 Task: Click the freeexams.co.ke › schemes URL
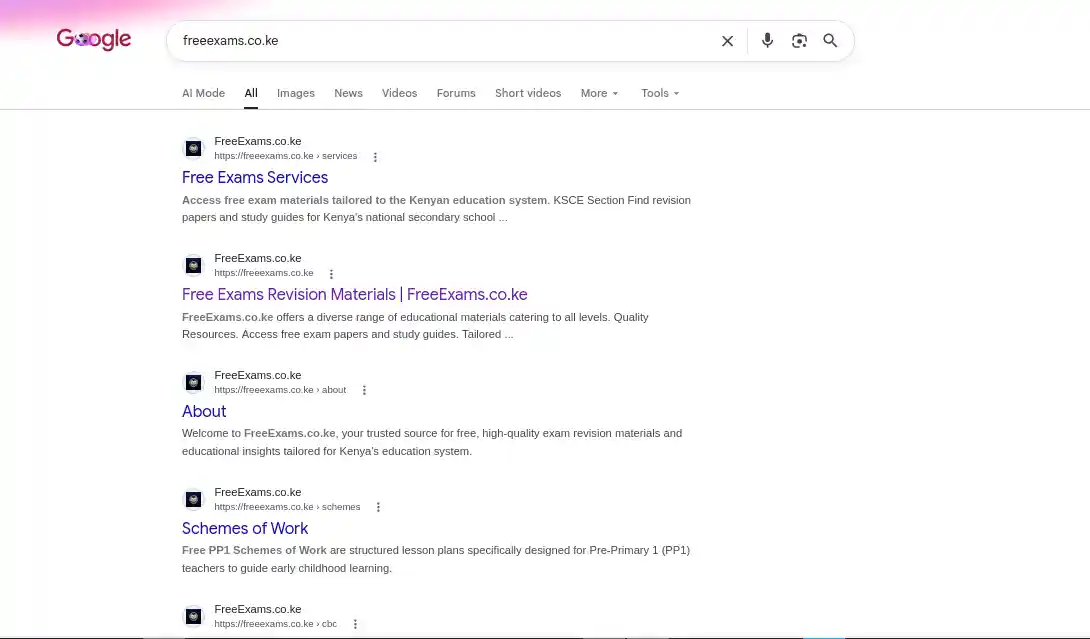[287, 507]
